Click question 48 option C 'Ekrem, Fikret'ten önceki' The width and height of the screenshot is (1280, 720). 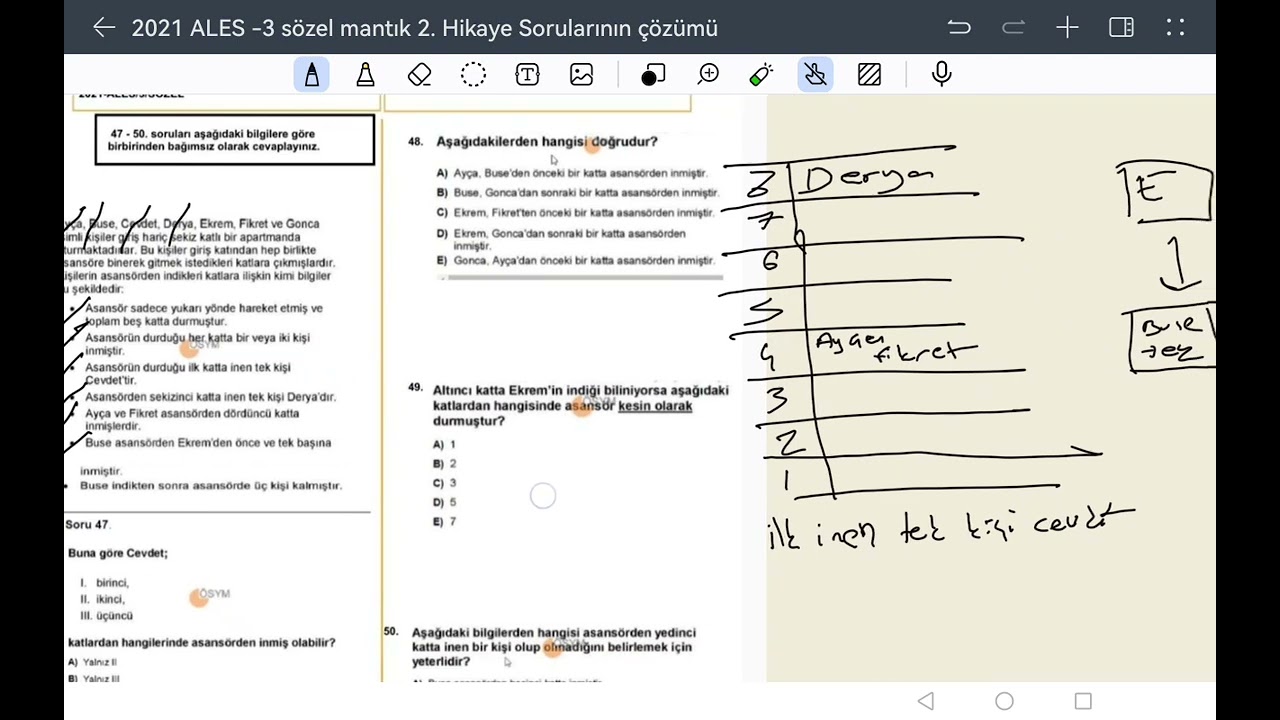tap(576, 212)
